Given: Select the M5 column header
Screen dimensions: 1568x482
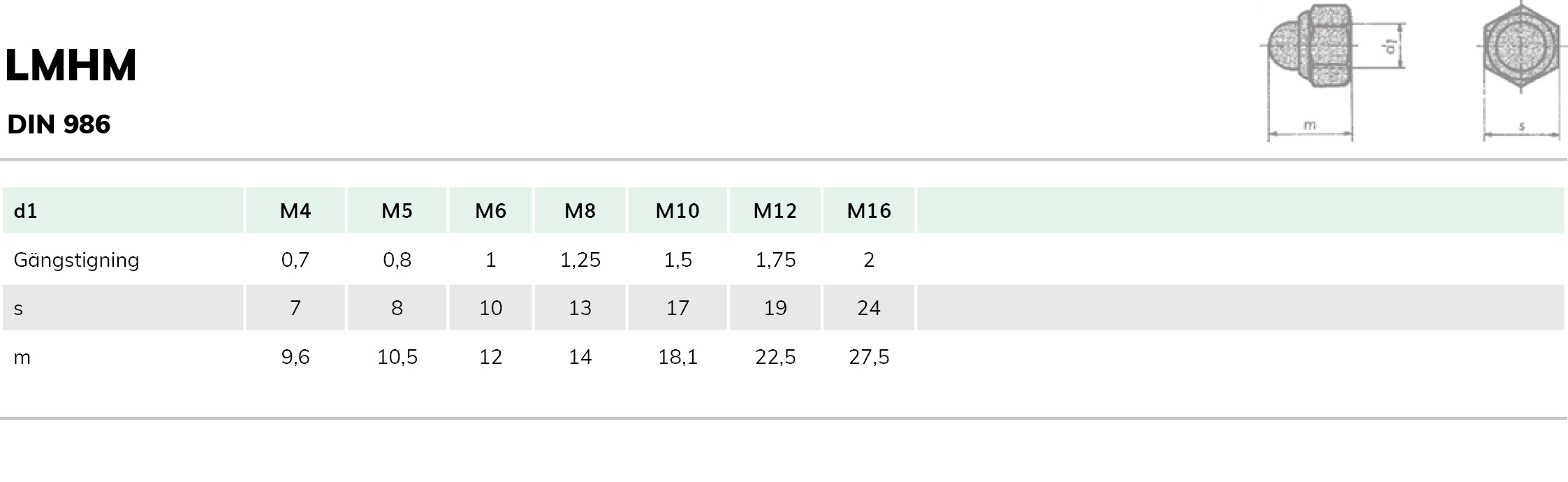Looking at the screenshot, I should pyautogui.click(x=397, y=210).
